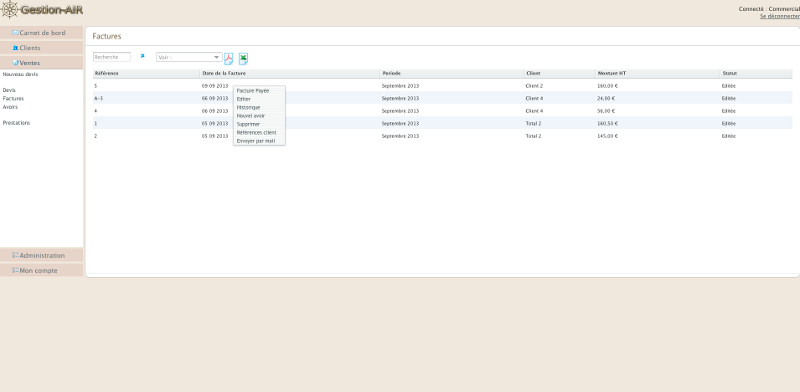Image resolution: width=800 pixels, height=392 pixels.
Task: Open the Voir filter dropdown
Action: point(189,57)
